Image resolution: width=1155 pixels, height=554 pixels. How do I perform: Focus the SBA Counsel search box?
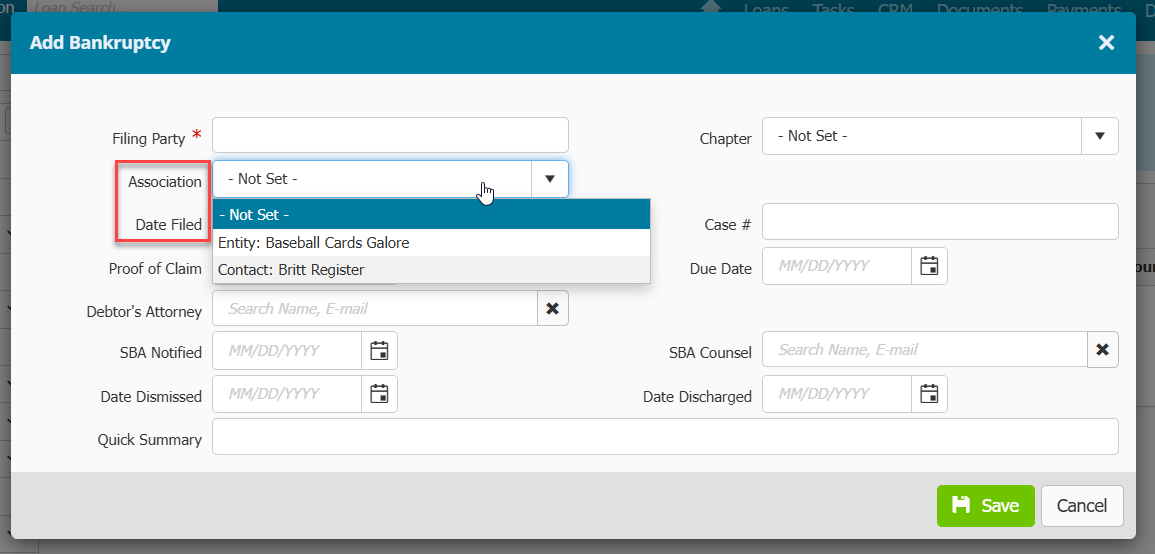click(924, 350)
